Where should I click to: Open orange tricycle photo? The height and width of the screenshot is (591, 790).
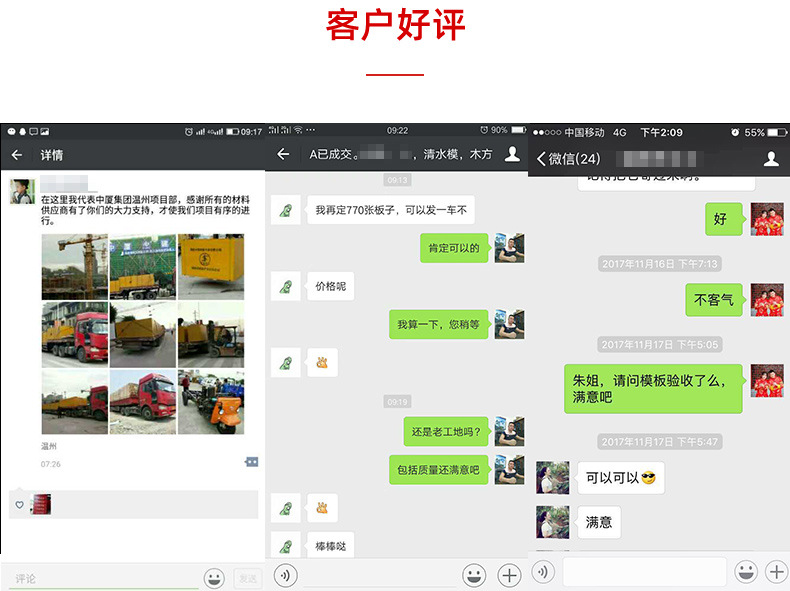click(211, 402)
